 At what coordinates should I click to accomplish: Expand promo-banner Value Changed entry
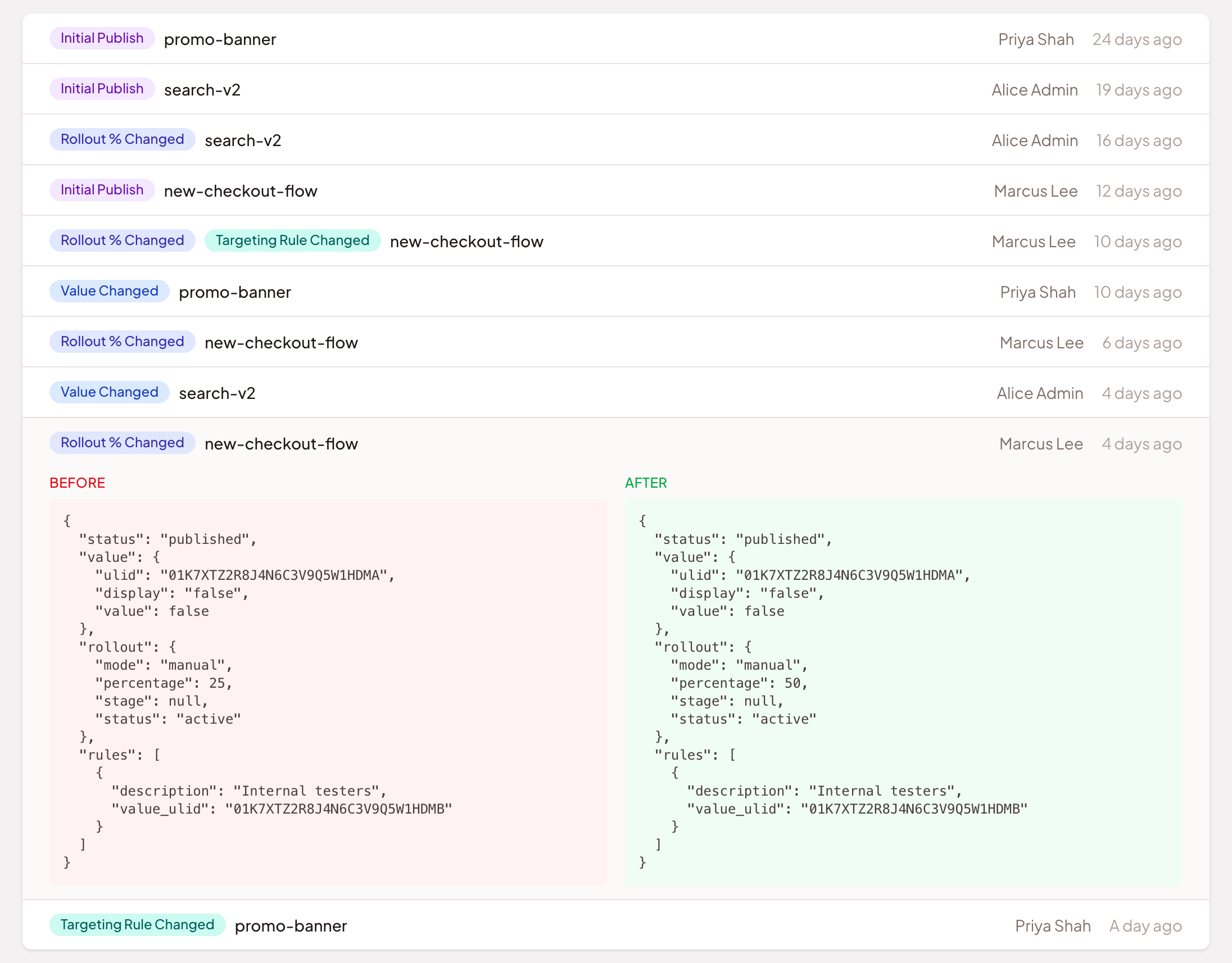[x=615, y=292]
